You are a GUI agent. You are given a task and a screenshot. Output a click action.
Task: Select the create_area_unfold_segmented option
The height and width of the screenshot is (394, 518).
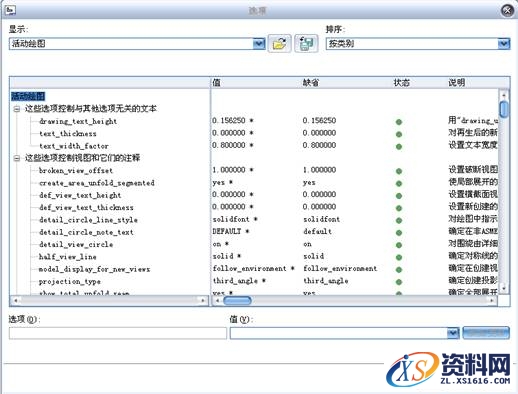pyautogui.click(x=97, y=183)
